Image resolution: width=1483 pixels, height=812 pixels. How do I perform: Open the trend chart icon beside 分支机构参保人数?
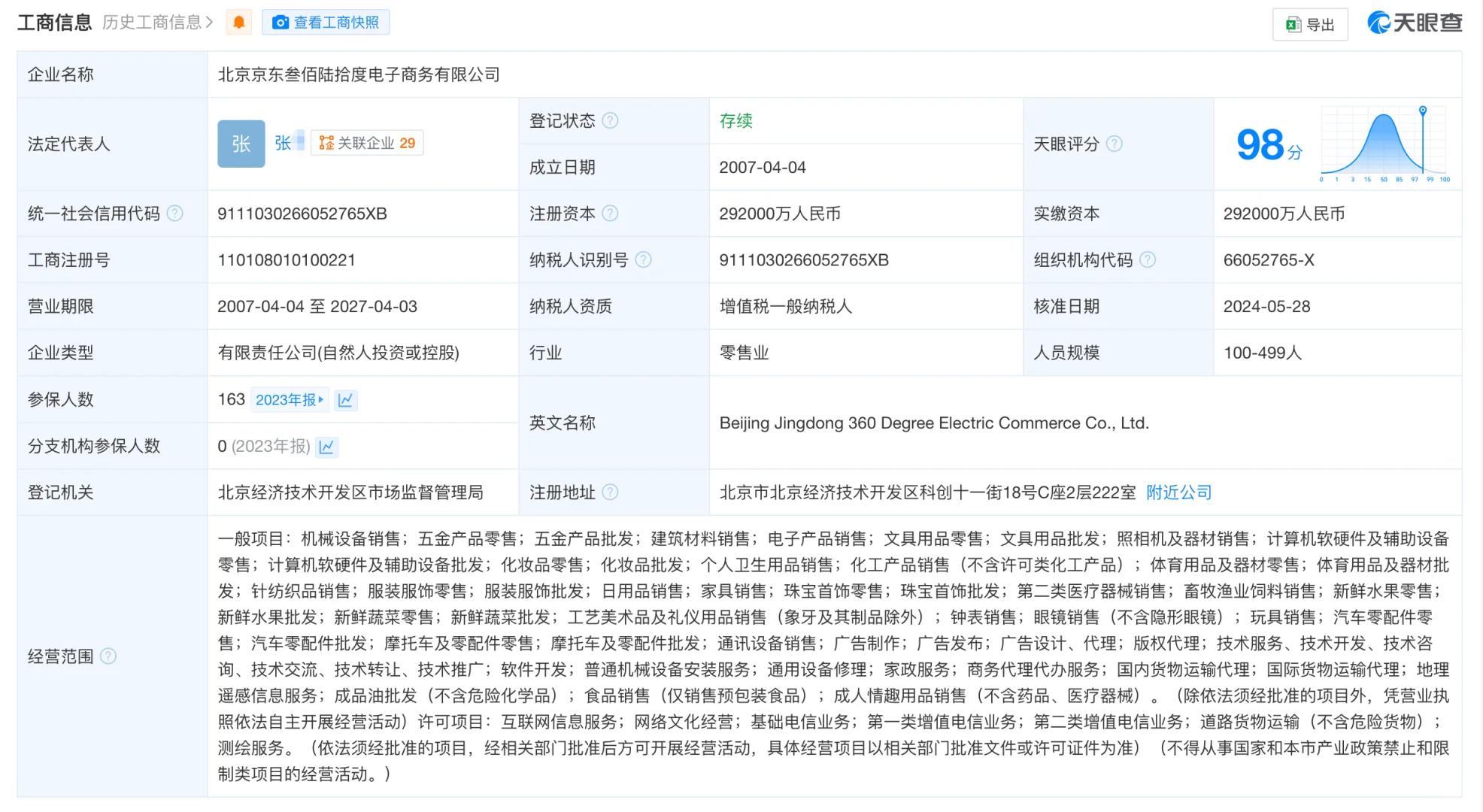327,447
